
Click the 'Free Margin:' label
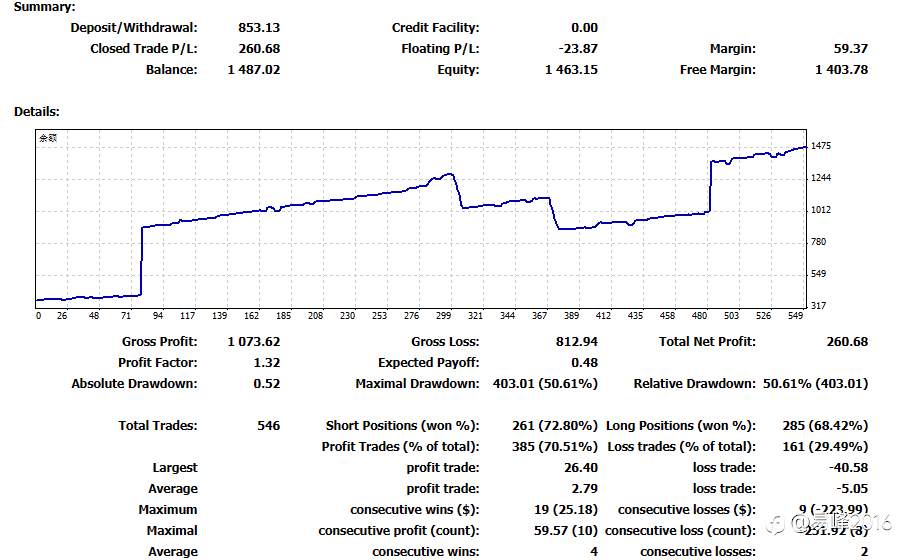click(x=717, y=70)
